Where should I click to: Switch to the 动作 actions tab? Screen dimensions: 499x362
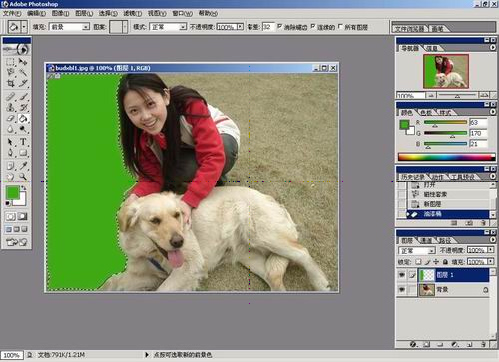[437, 177]
